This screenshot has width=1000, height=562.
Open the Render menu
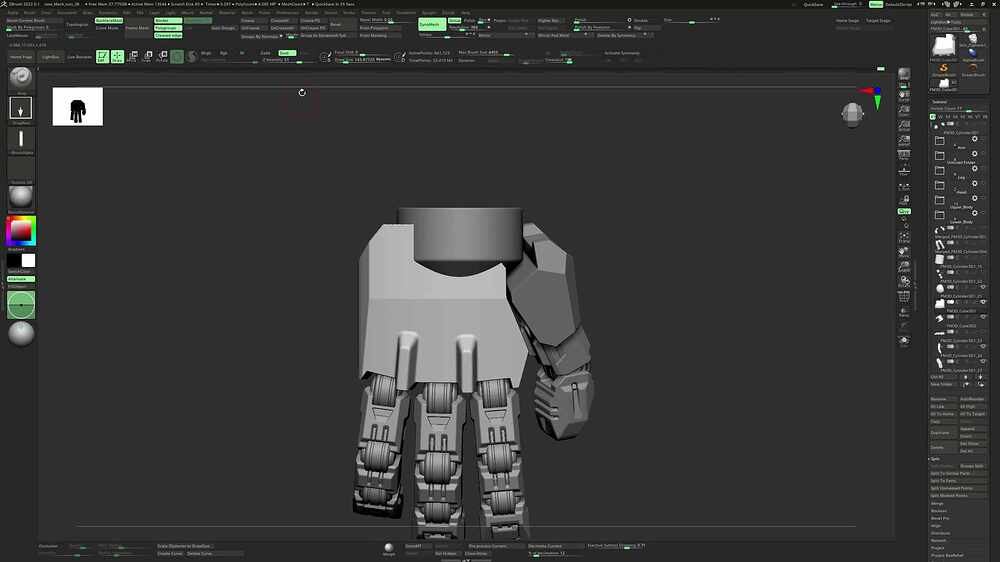(311, 12)
